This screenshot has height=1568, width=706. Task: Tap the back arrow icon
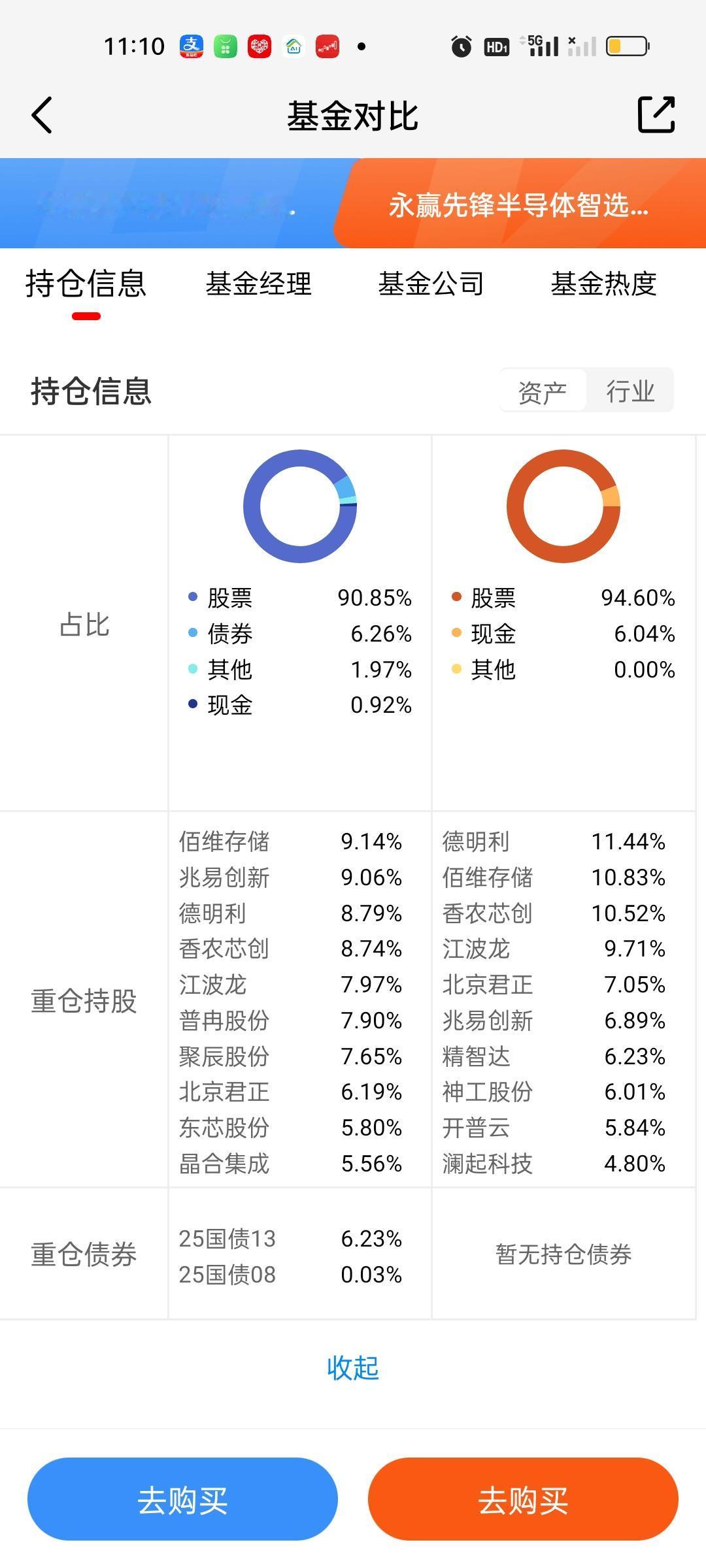(42, 115)
